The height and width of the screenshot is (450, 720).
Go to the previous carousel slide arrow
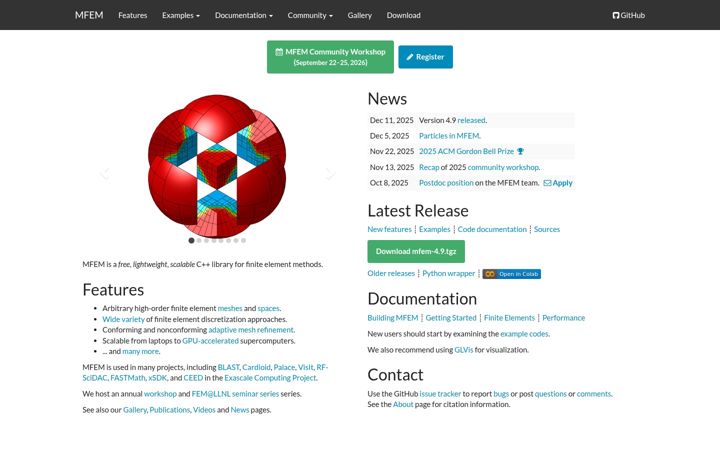105,174
